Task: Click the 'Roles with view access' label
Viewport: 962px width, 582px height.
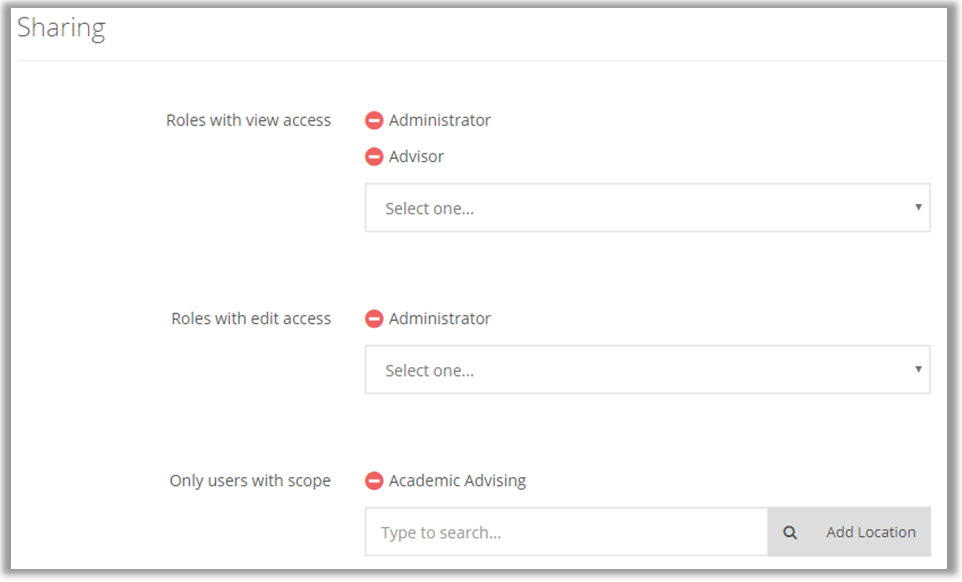Action: coord(248,120)
